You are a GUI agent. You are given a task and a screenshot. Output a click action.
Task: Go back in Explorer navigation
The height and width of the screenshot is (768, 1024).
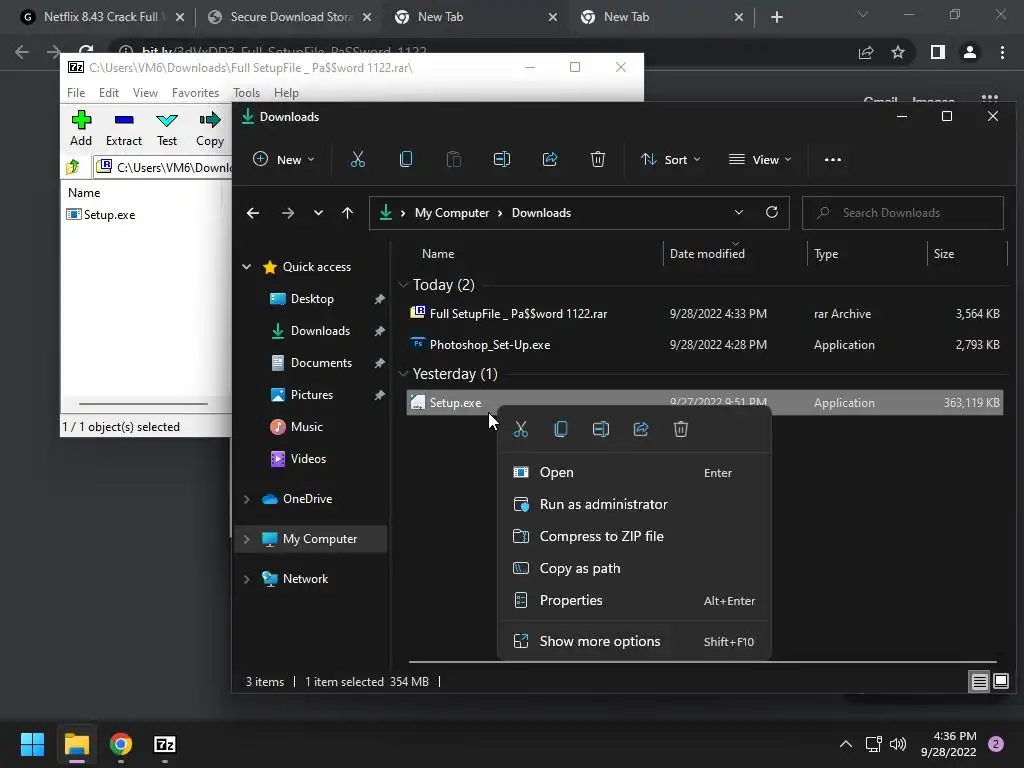tap(253, 213)
